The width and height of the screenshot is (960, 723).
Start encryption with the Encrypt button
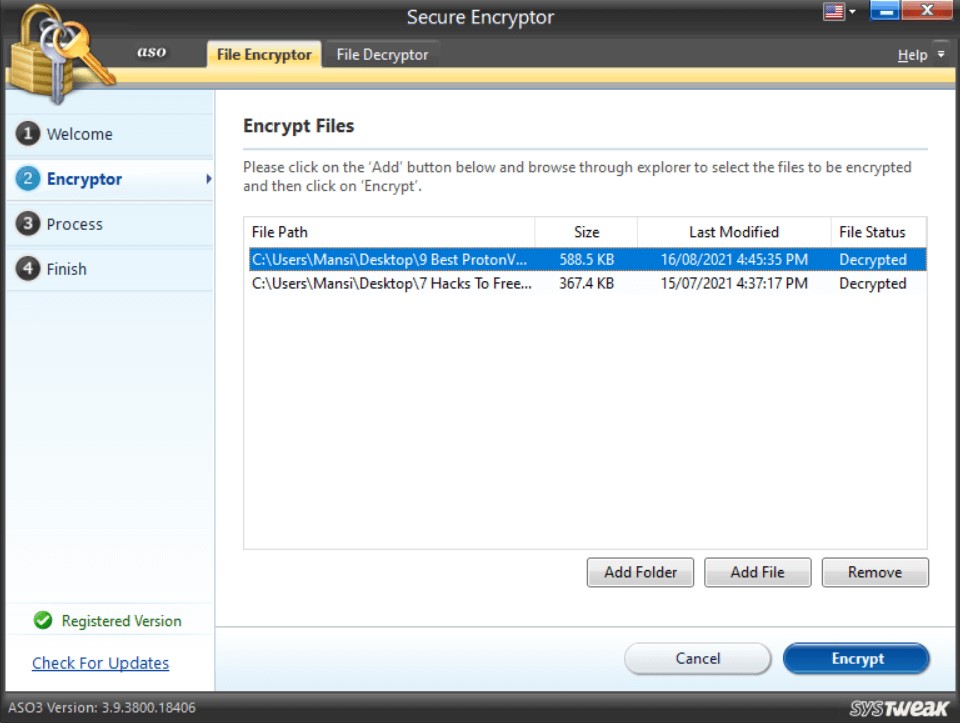(856, 658)
